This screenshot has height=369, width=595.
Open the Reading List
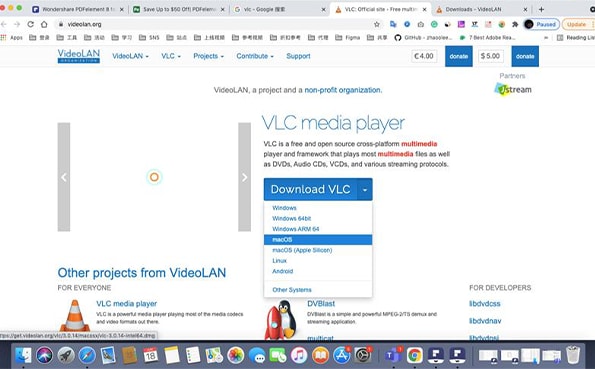point(576,38)
